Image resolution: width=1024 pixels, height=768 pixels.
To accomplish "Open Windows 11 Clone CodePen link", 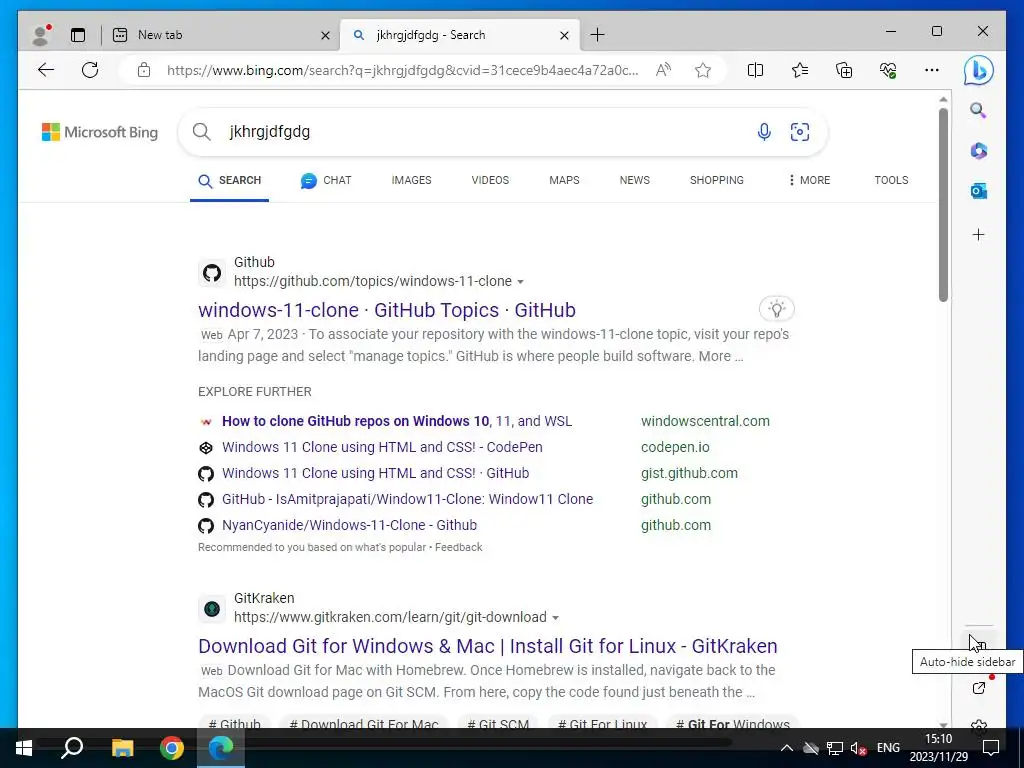I will (382, 447).
